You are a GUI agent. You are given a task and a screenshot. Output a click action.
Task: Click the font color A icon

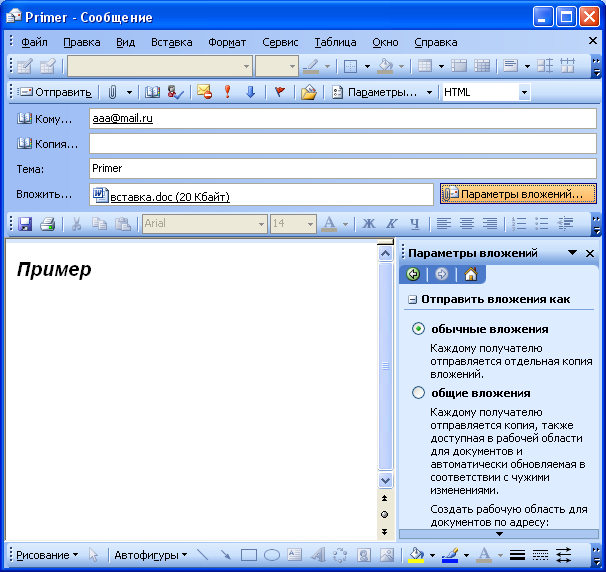(329, 224)
